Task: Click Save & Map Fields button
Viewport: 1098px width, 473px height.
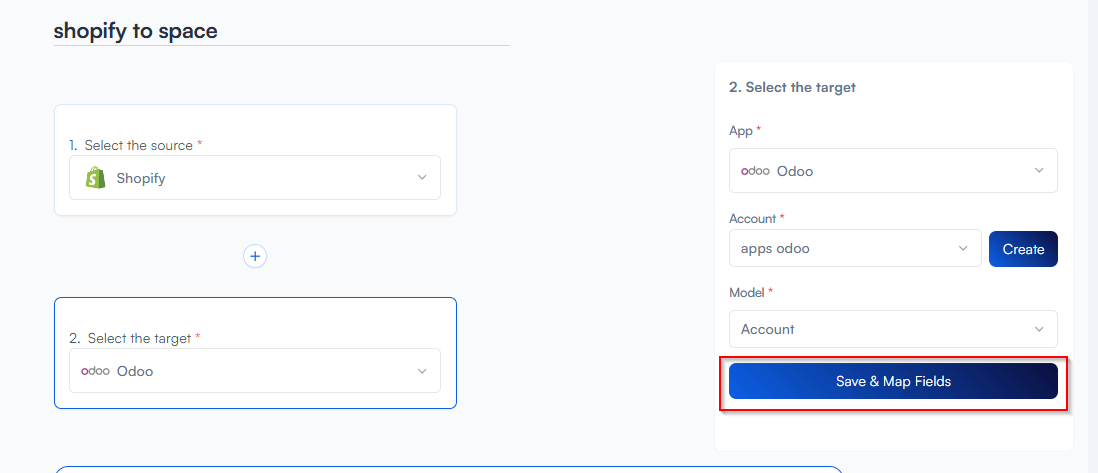Action: [x=893, y=381]
